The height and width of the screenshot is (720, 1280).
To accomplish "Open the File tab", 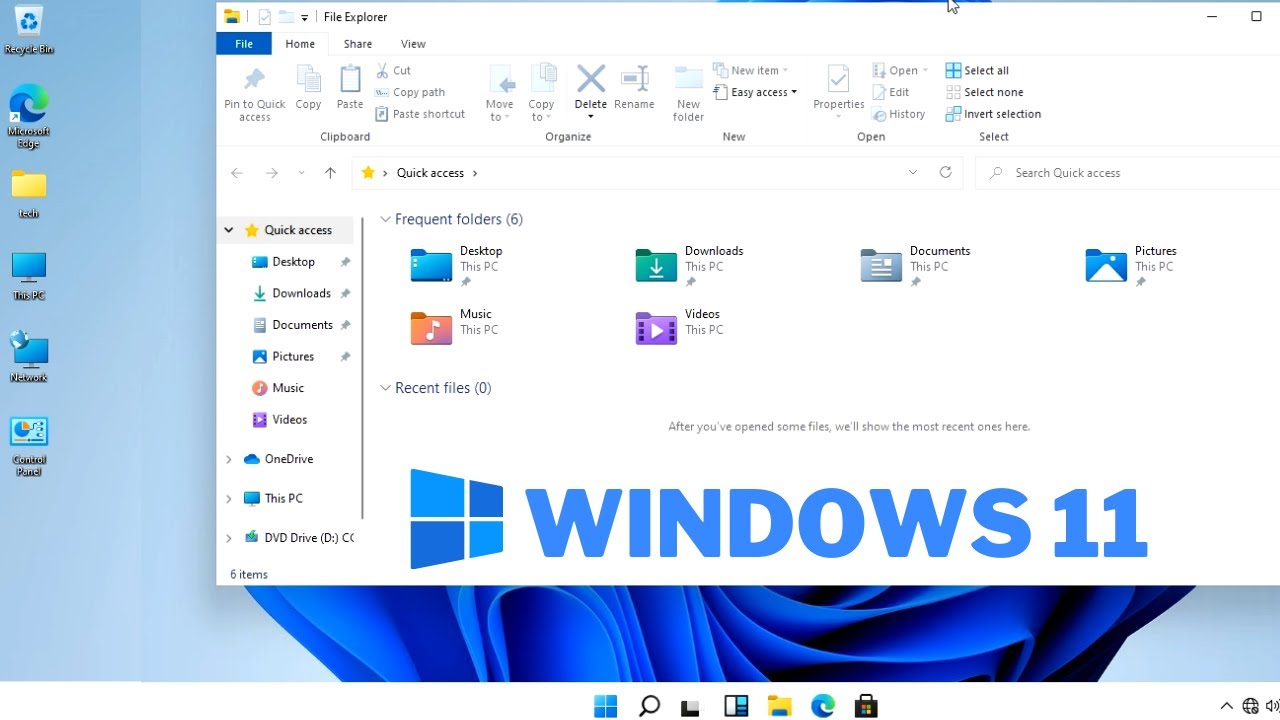I will click(x=243, y=44).
